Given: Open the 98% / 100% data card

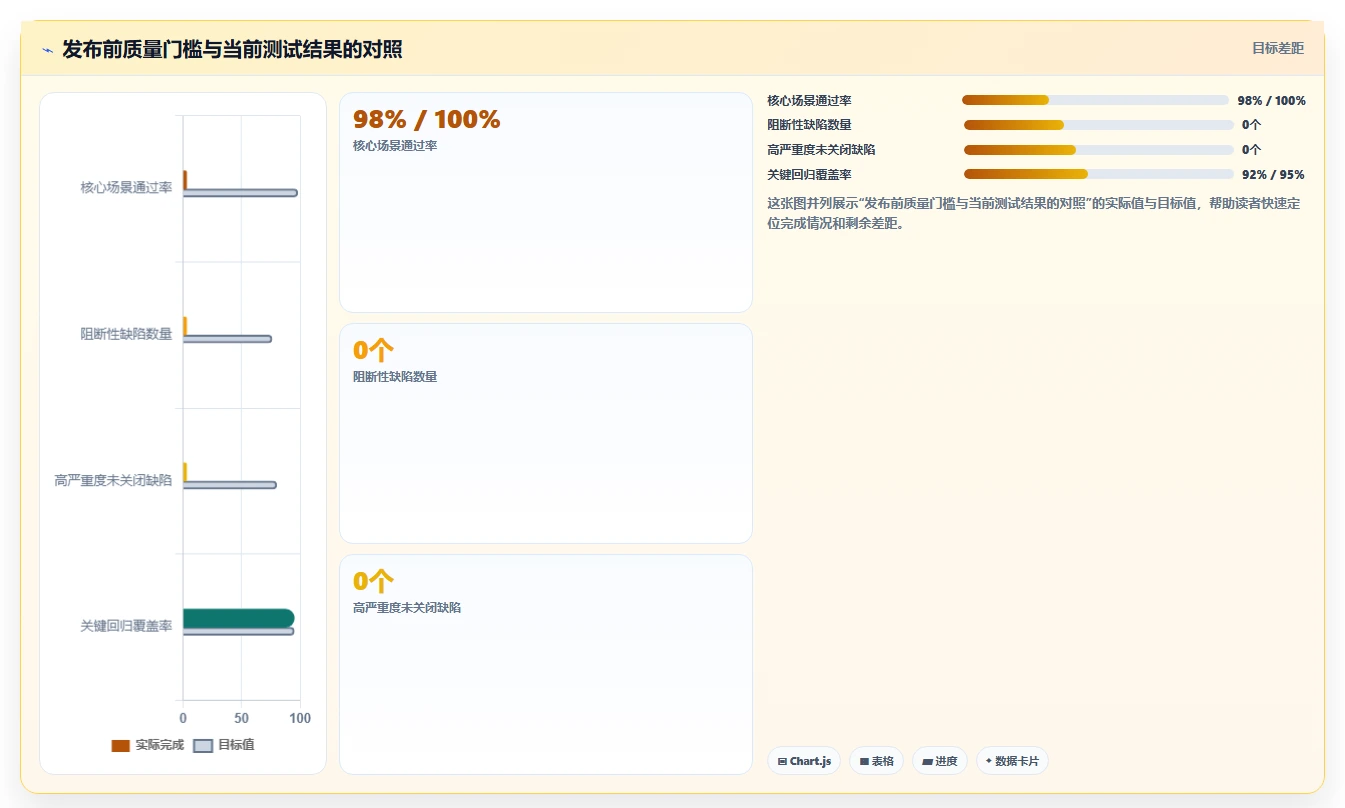Looking at the screenshot, I should click(546, 203).
